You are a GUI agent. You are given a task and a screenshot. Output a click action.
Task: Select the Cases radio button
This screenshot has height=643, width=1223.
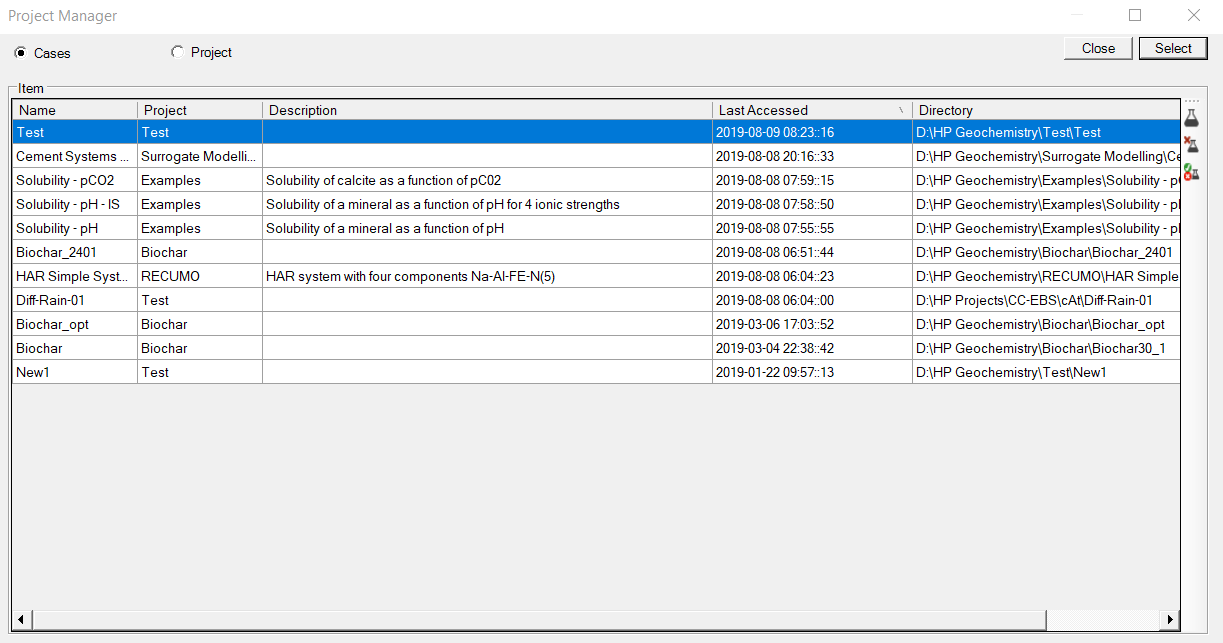click(21, 52)
